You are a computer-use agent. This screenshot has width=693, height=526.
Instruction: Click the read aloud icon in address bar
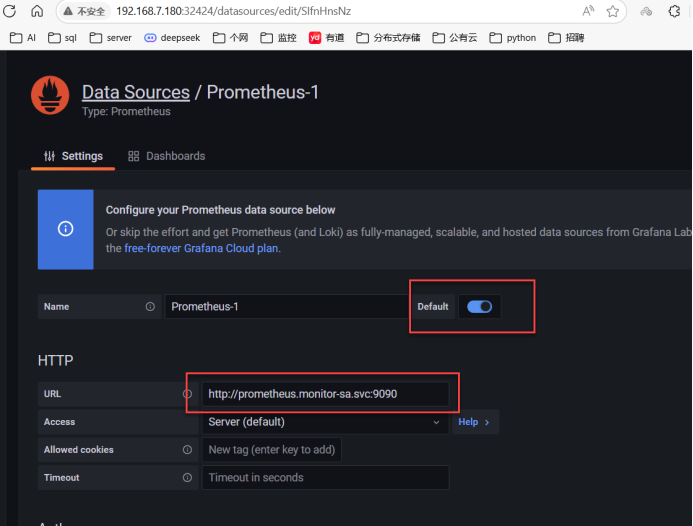587,12
